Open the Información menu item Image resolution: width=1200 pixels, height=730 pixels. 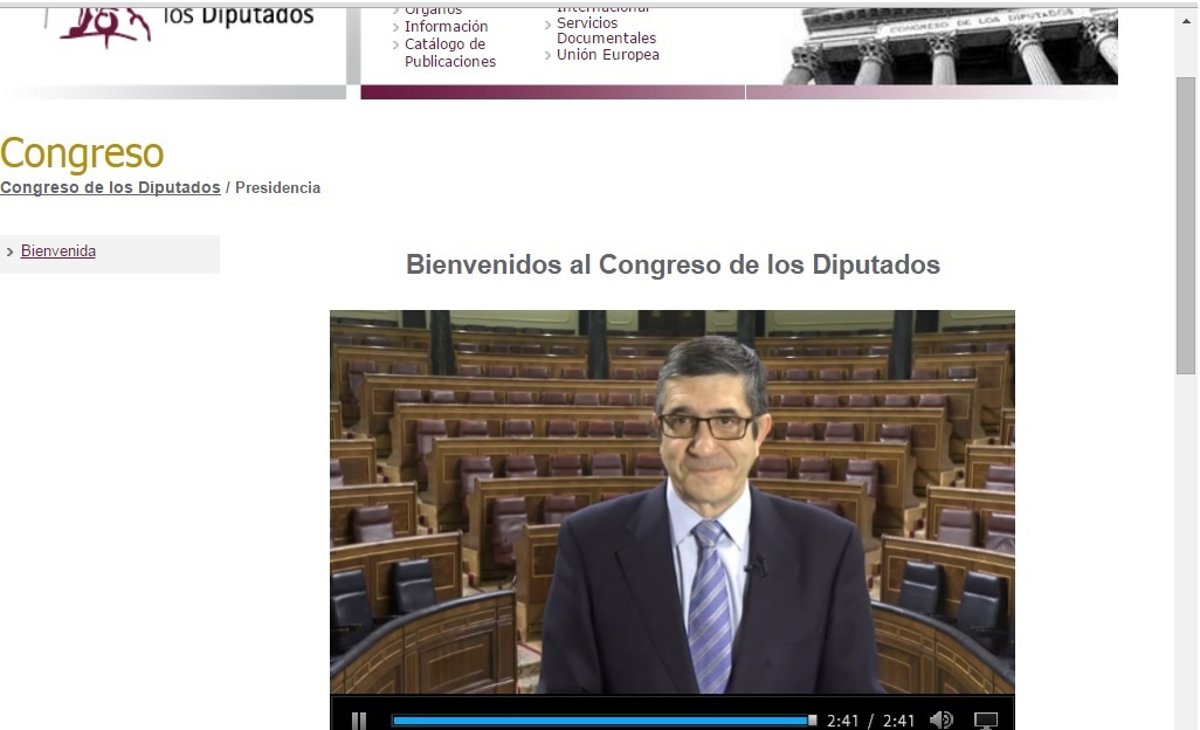pos(446,26)
